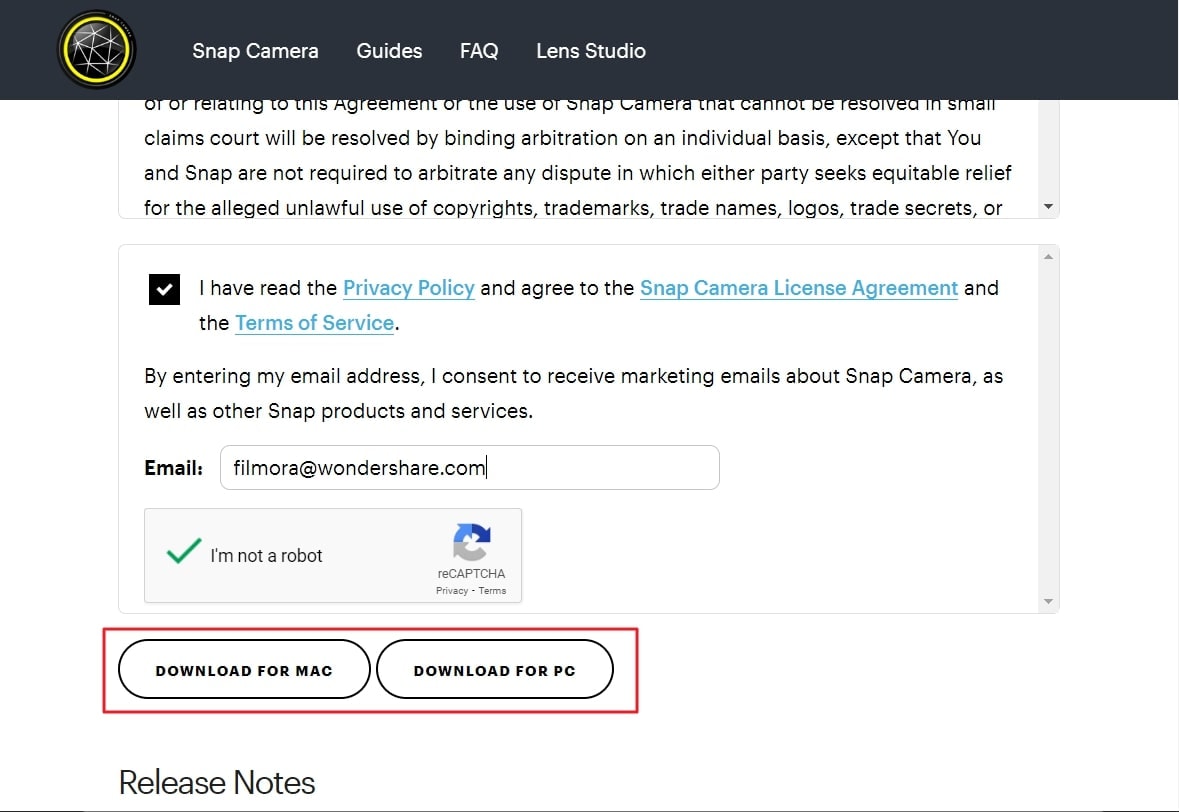Open the FAQ menu item
Viewport: 1179px width, 812px height.
click(x=479, y=51)
